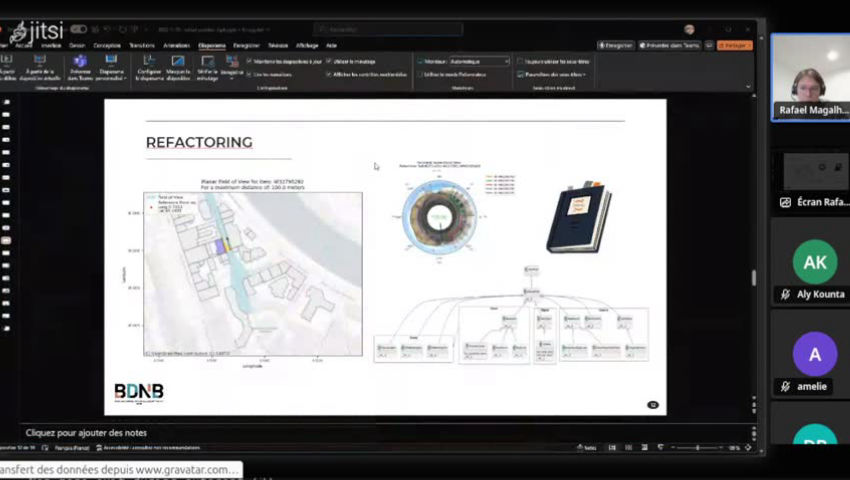Toggle 'Utiliser le minutage' checkbox
Screen dimensions: 850x480
[329, 61]
